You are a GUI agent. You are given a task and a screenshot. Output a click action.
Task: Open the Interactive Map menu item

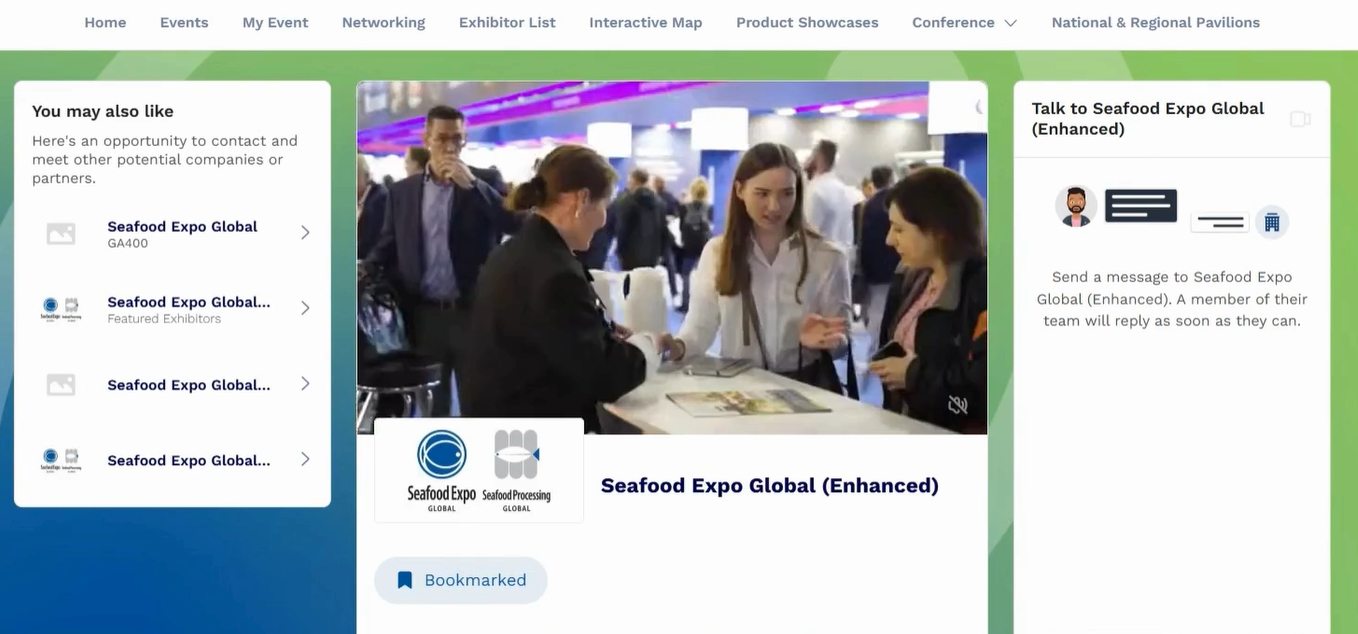646,23
